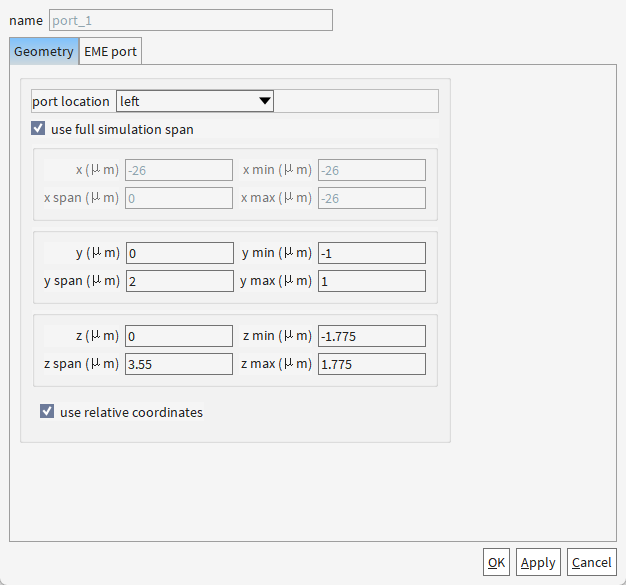Screen dimensions: 626x585
Task: Click the 'z max (µm)' label
Action: (276, 364)
